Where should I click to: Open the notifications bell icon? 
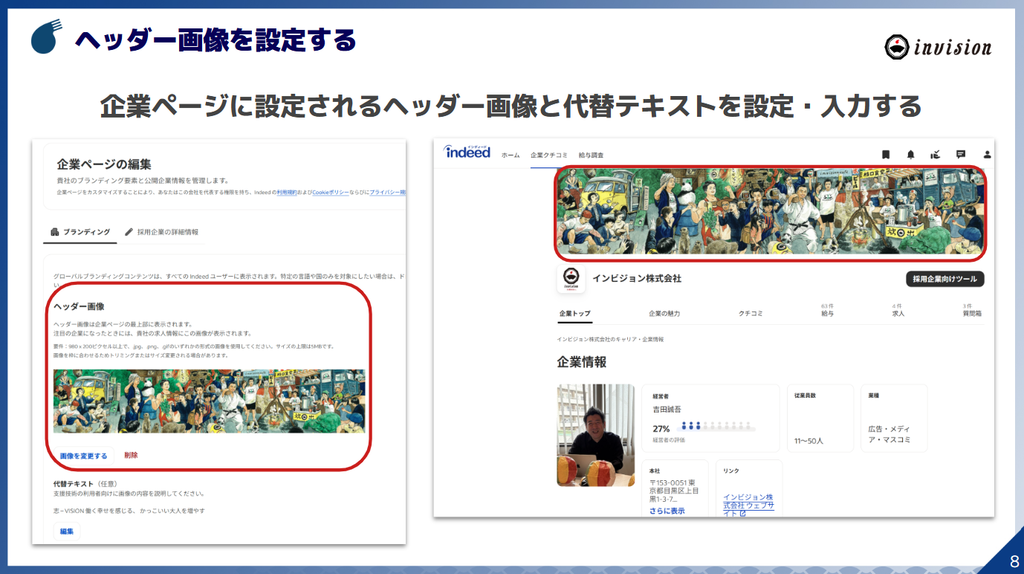910,155
